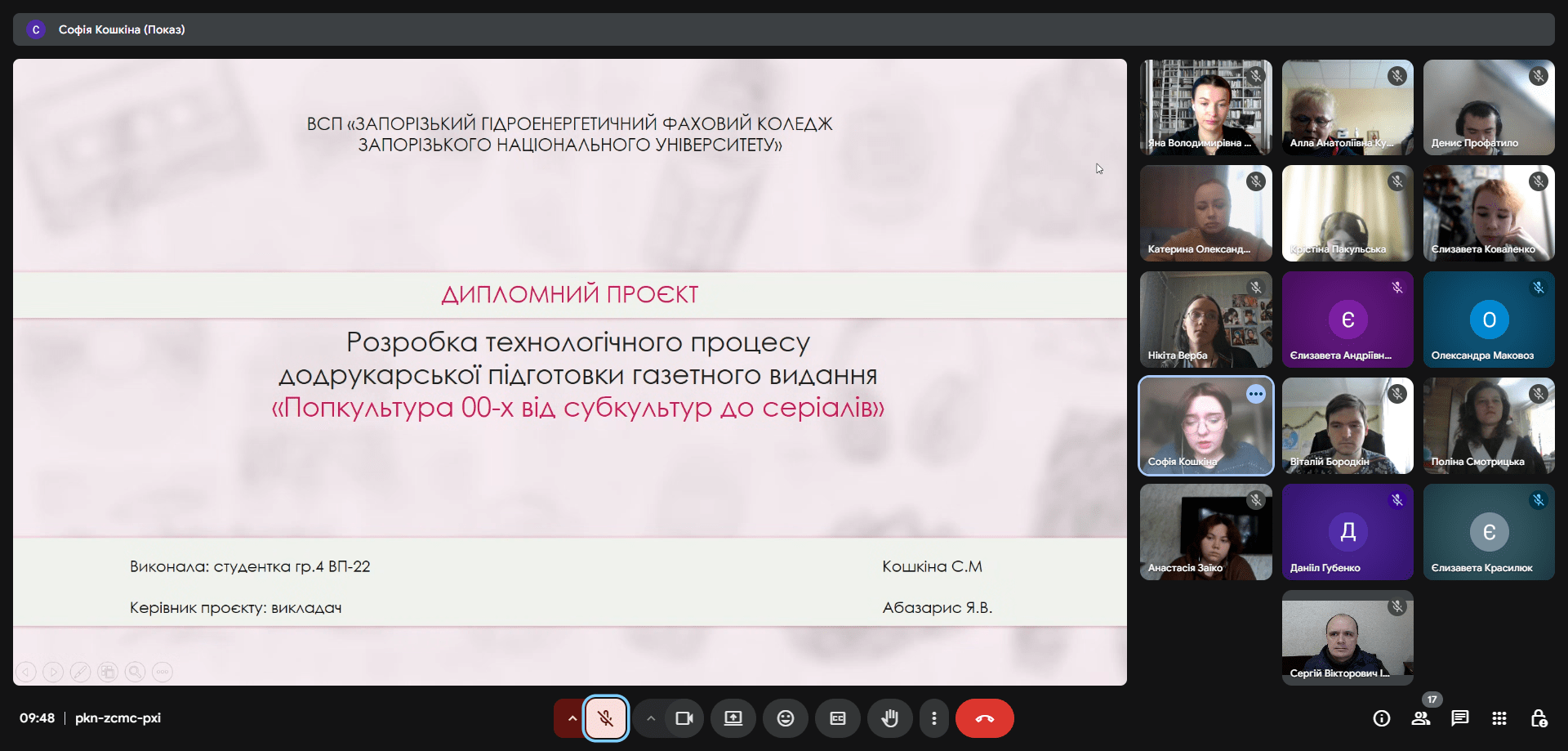
Task: Leave the call with red hang-up button
Action: pos(984,718)
